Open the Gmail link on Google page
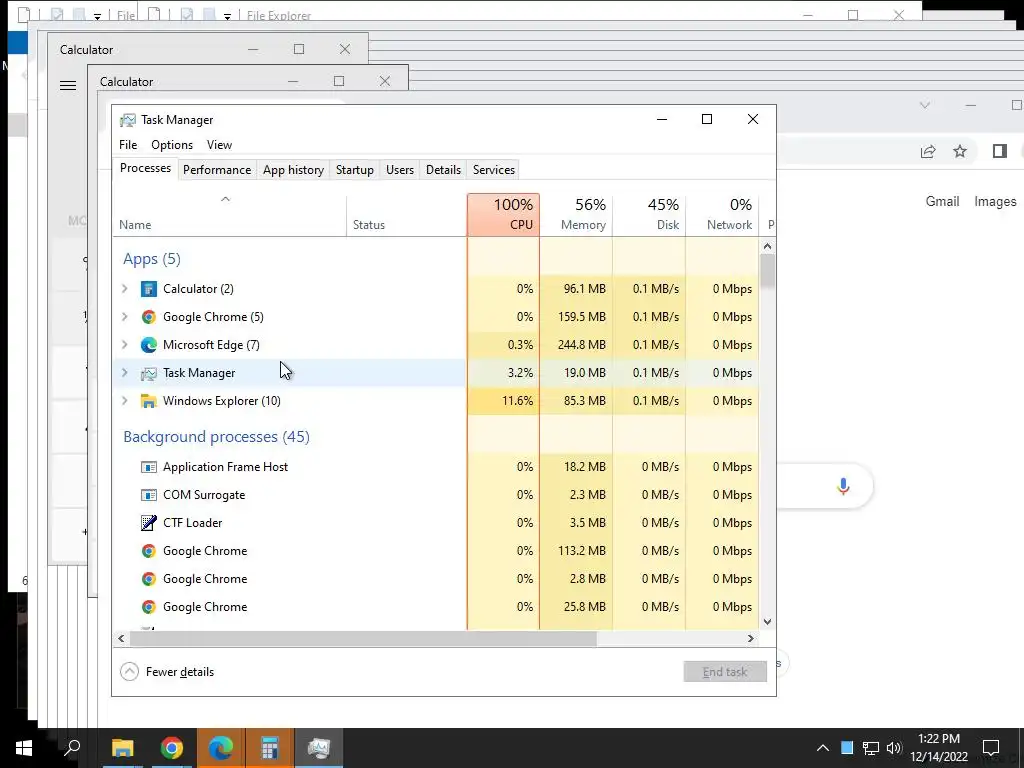Viewport: 1024px width, 768px height. [942, 202]
